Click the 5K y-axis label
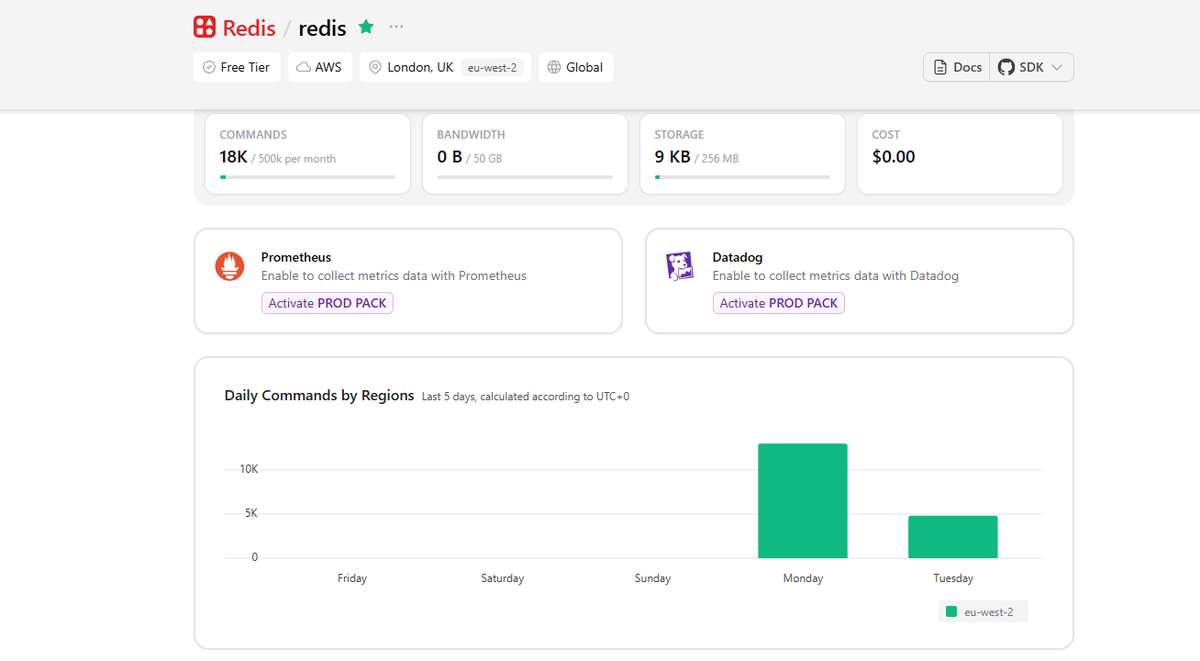This screenshot has height=661, width=1200. tap(251, 513)
